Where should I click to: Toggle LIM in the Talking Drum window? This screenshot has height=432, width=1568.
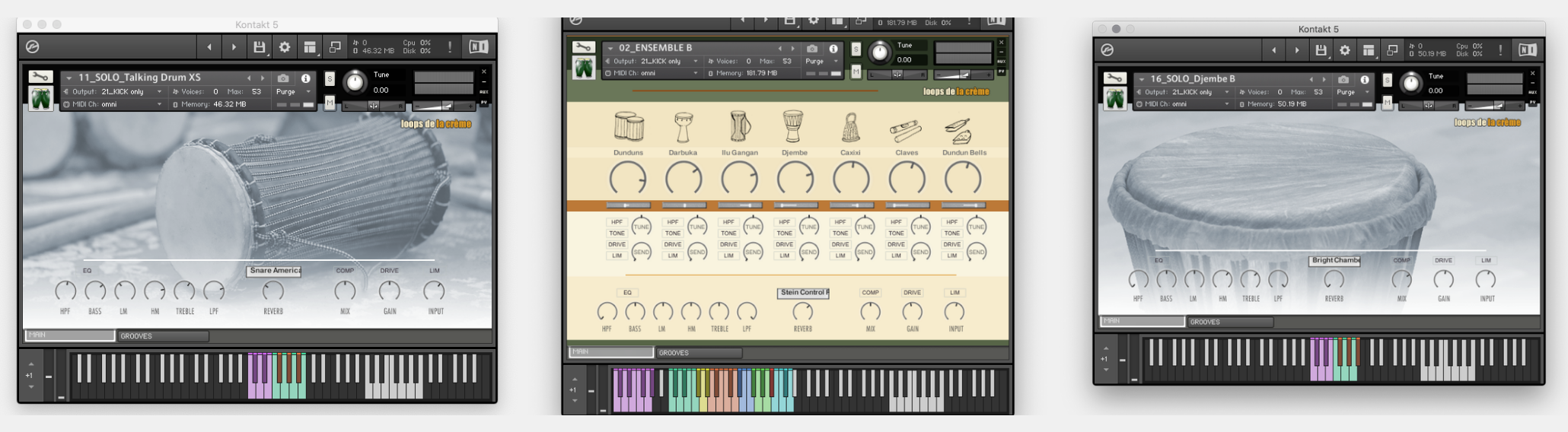pyautogui.click(x=434, y=271)
